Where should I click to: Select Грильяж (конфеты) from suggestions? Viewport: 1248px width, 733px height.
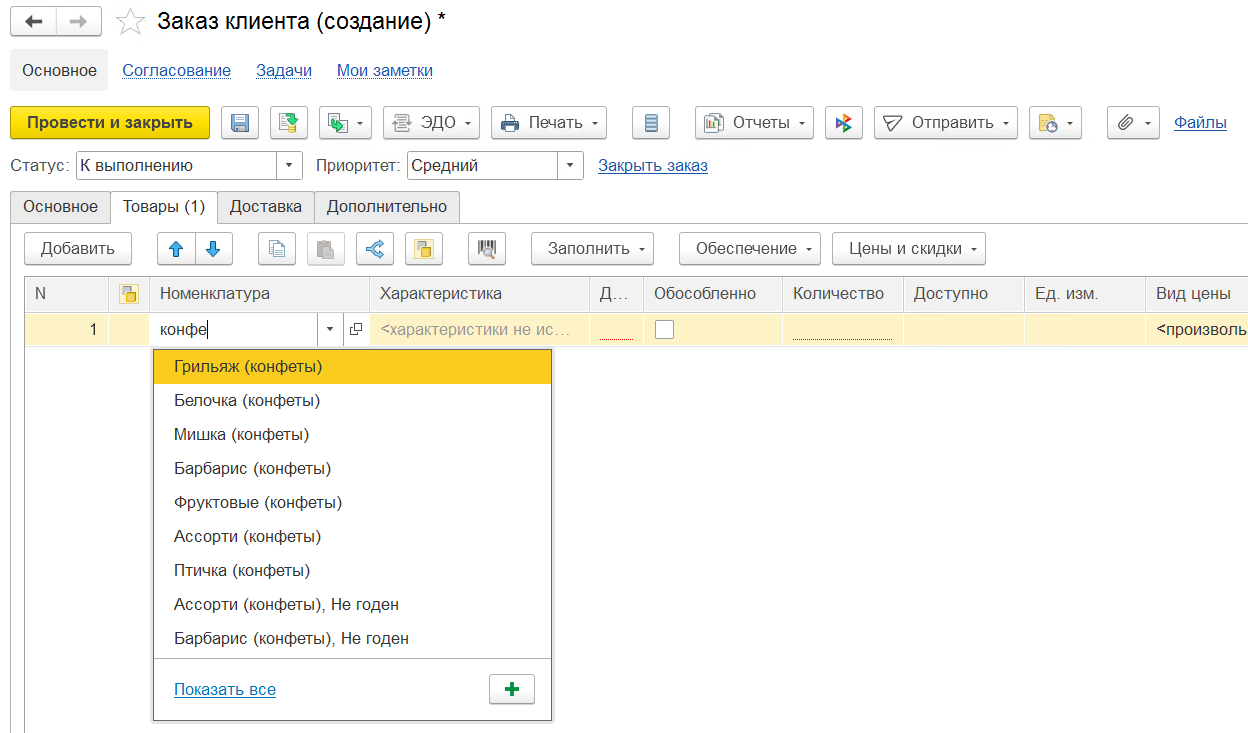[352, 367]
